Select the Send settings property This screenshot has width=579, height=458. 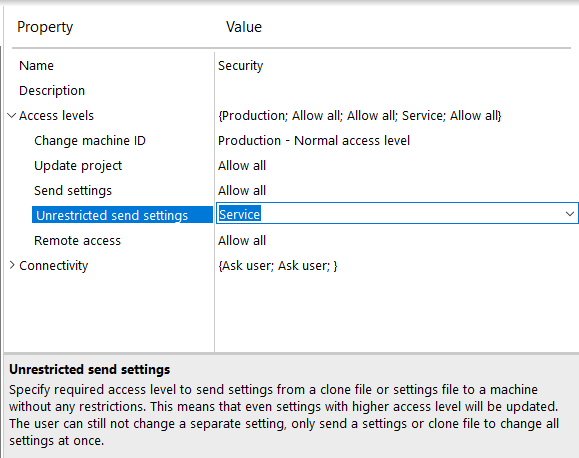click(x=73, y=191)
